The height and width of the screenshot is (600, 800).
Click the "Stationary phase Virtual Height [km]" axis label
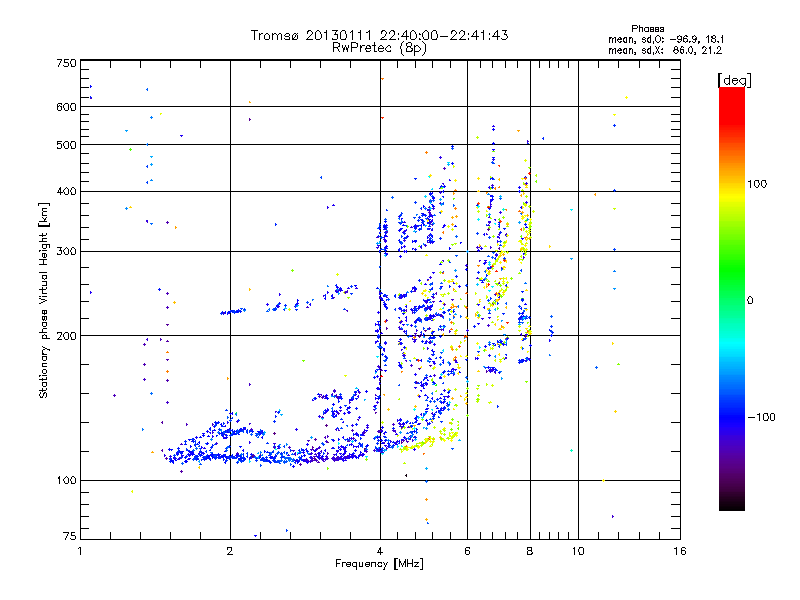(44, 300)
